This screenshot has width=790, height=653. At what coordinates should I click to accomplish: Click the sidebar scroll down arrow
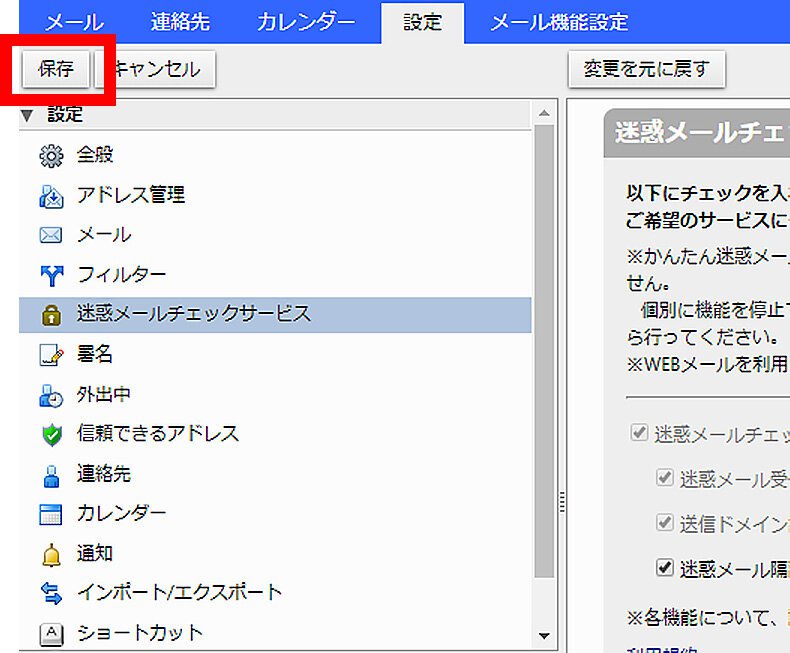[544, 635]
